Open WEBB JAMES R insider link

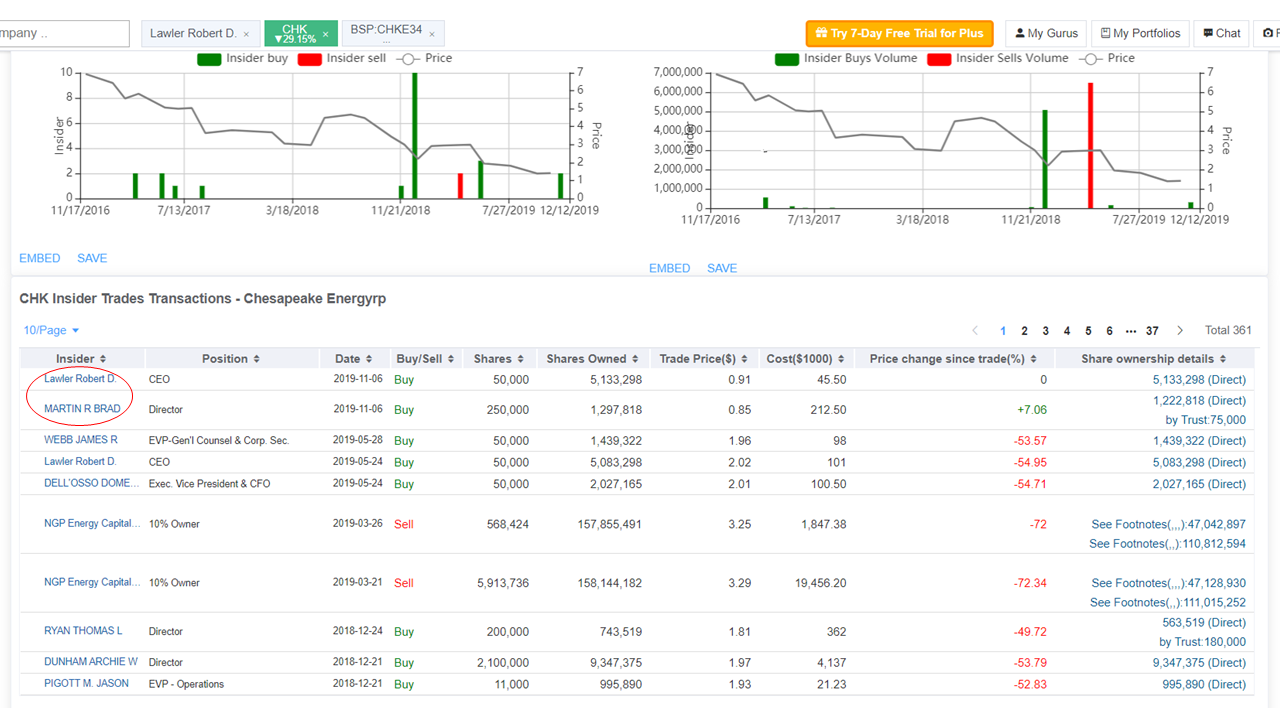81,440
